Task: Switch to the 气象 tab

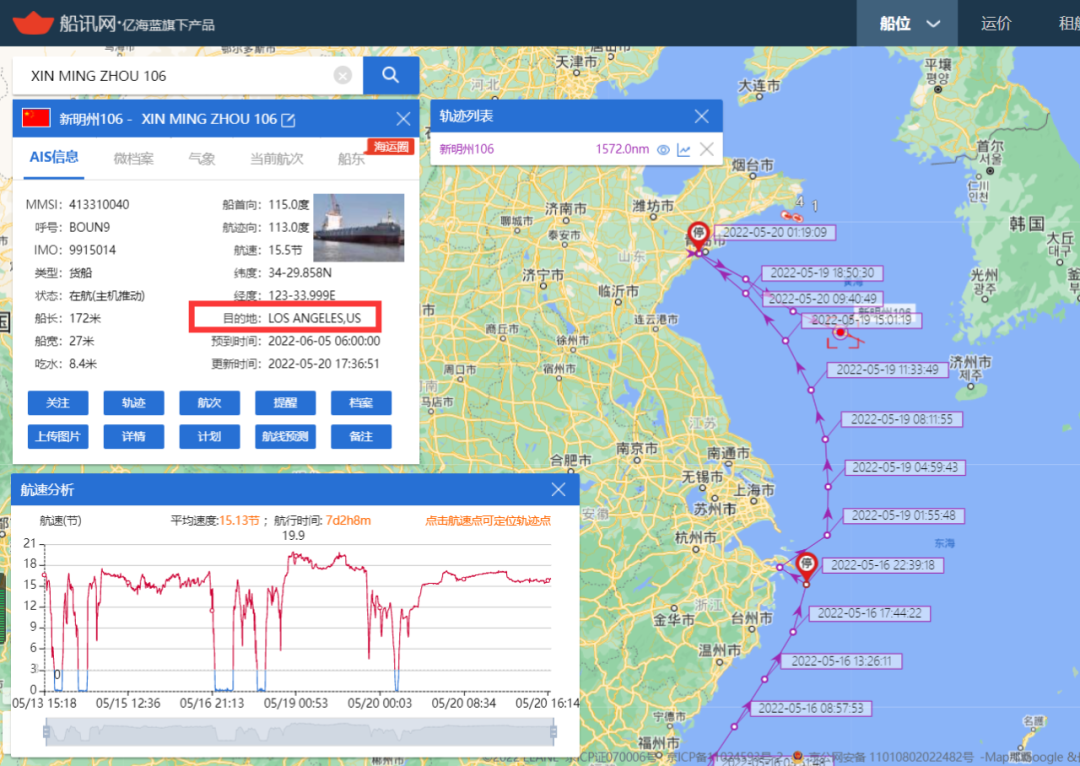Action: pyautogui.click(x=201, y=158)
